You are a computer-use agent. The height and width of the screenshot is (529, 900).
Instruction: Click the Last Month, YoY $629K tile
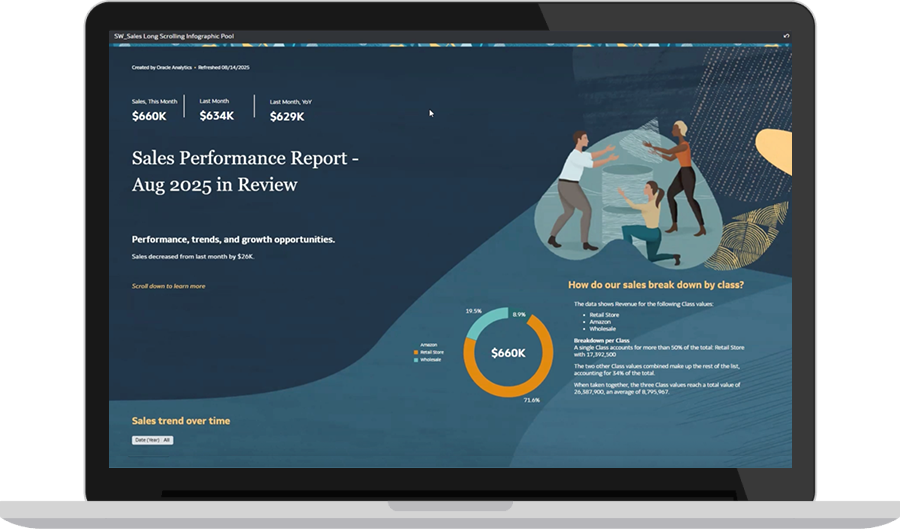(290, 110)
